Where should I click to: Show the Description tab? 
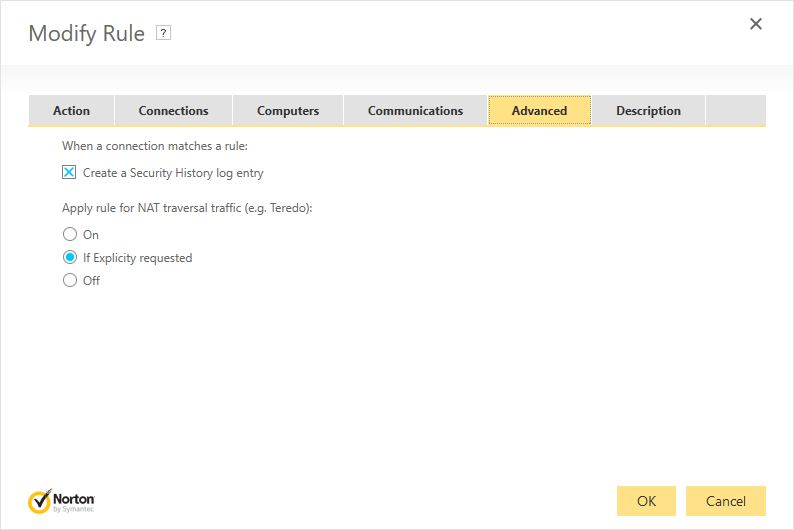pyautogui.click(x=648, y=110)
